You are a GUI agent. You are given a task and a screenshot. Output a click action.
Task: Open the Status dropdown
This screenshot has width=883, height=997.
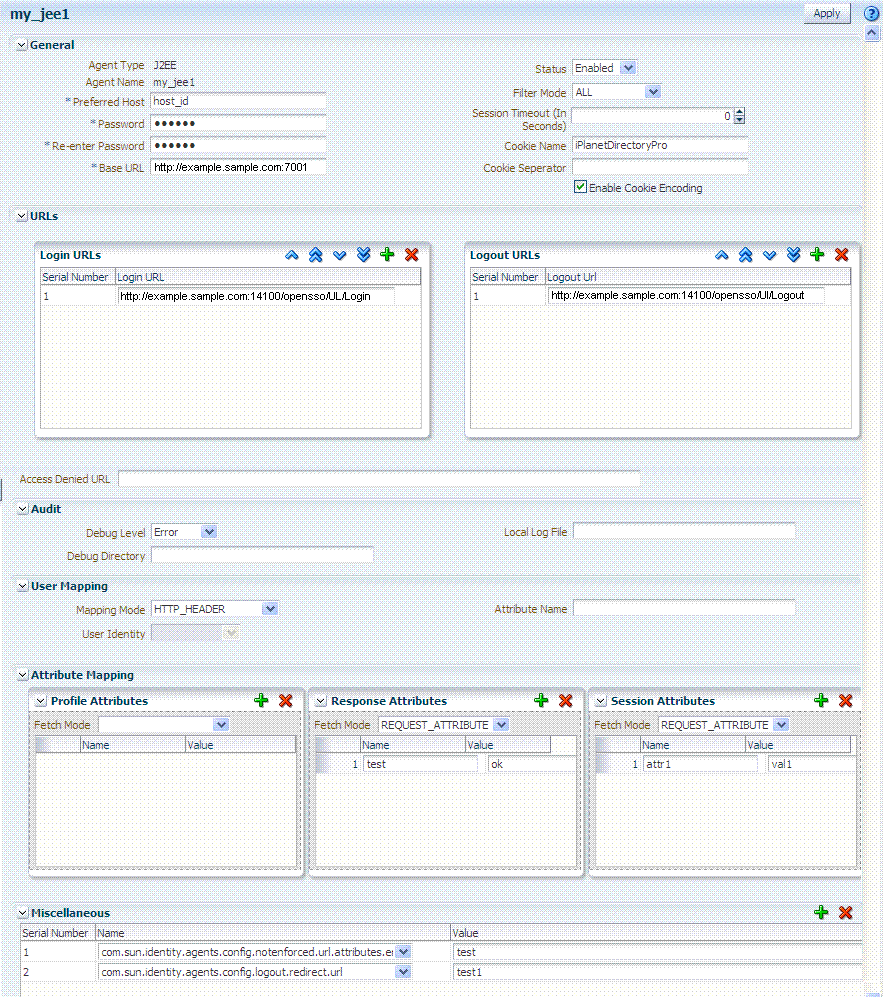pos(628,68)
